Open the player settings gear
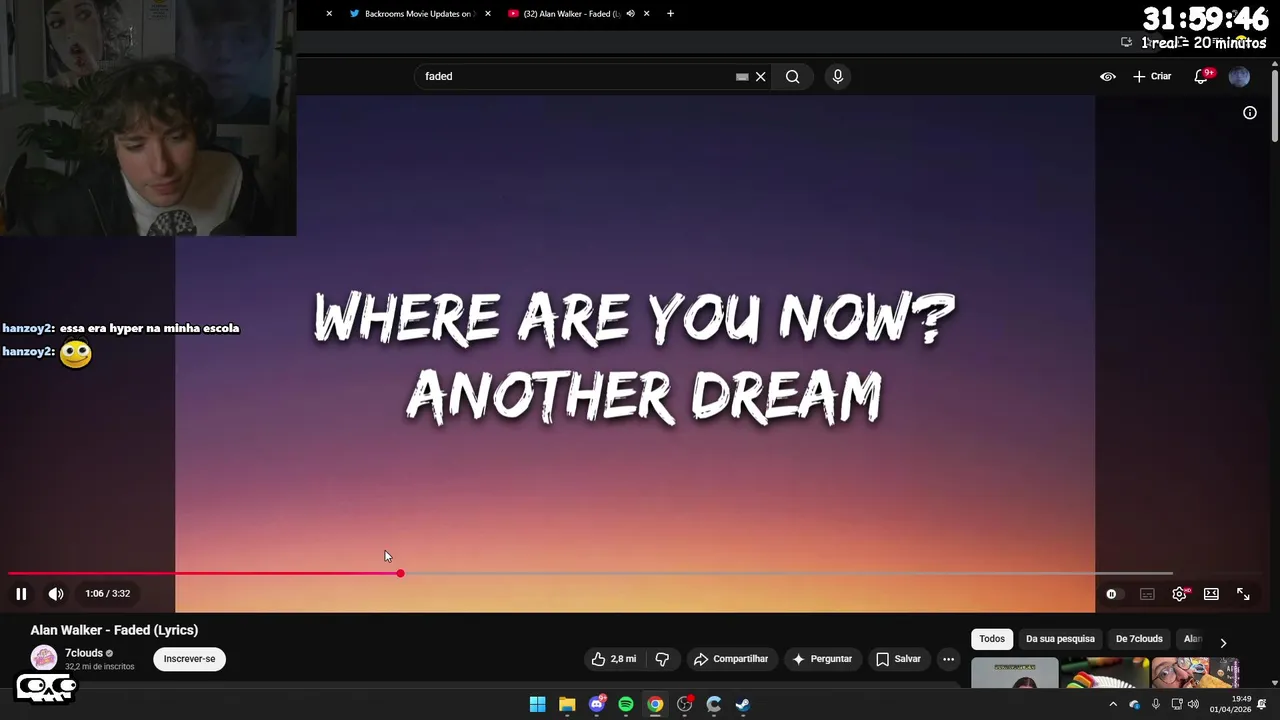This screenshot has width=1280, height=720. point(1180,594)
